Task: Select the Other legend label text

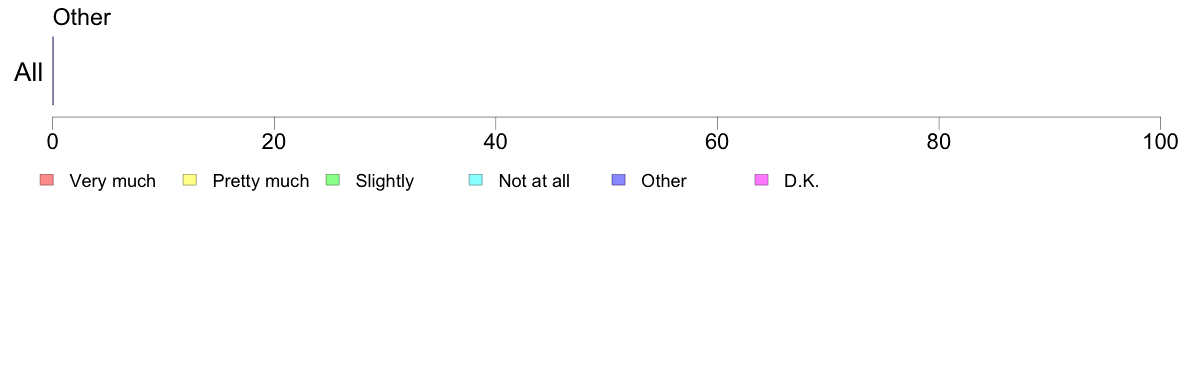Action: tap(664, 181)
